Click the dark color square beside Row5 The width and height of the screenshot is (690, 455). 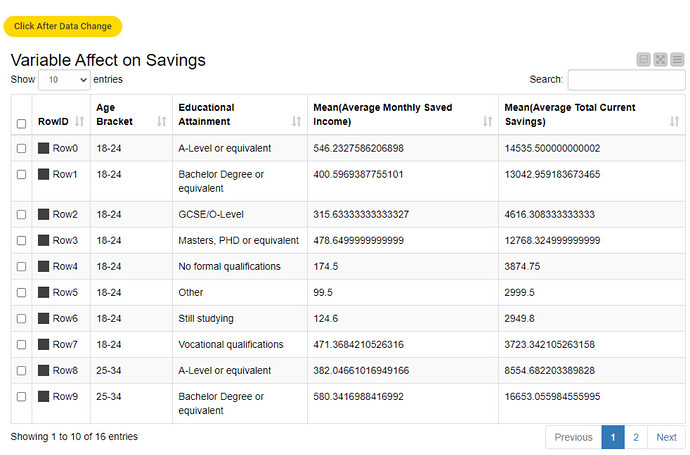[44, 292]
